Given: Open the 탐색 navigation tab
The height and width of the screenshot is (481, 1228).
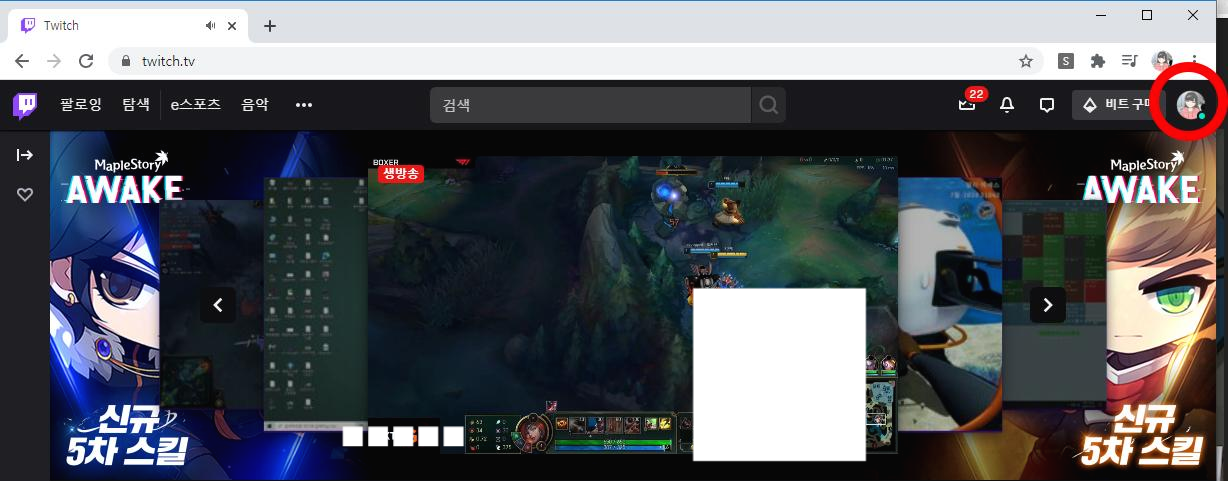Looking at the screenshot, I should pos(136,104).
